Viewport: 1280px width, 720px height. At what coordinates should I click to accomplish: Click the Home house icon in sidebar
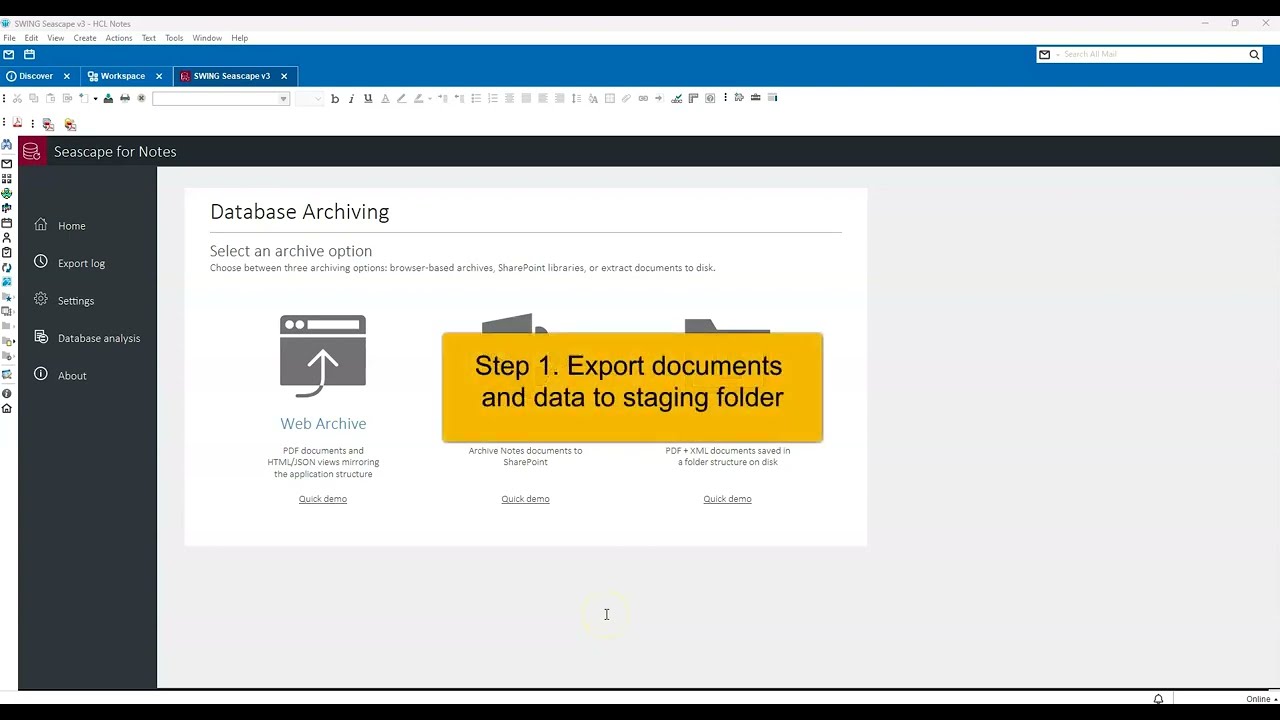pos(41,225)
